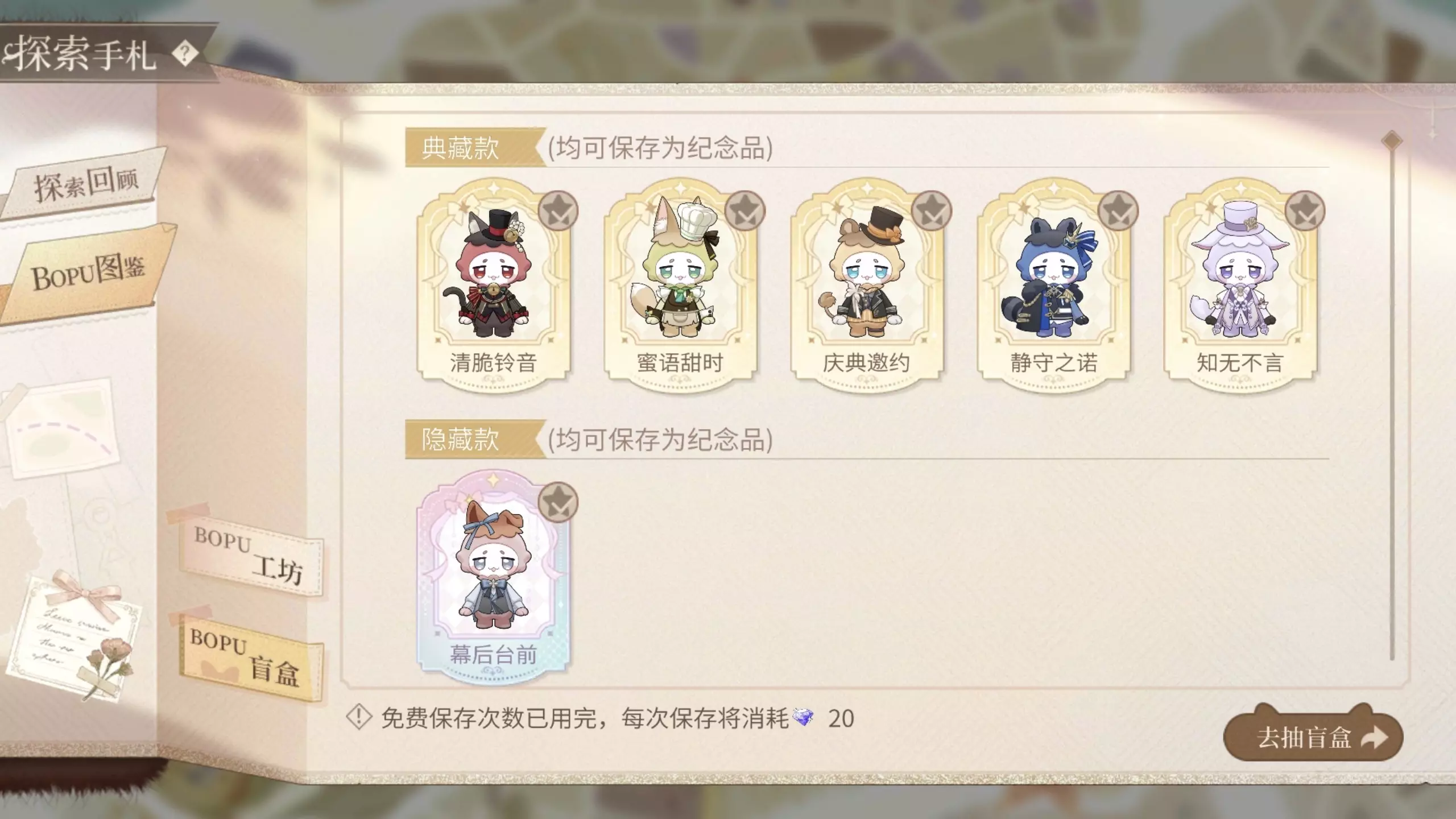Toggle souvenir star badge on 庆典邀约

point(931,211)
